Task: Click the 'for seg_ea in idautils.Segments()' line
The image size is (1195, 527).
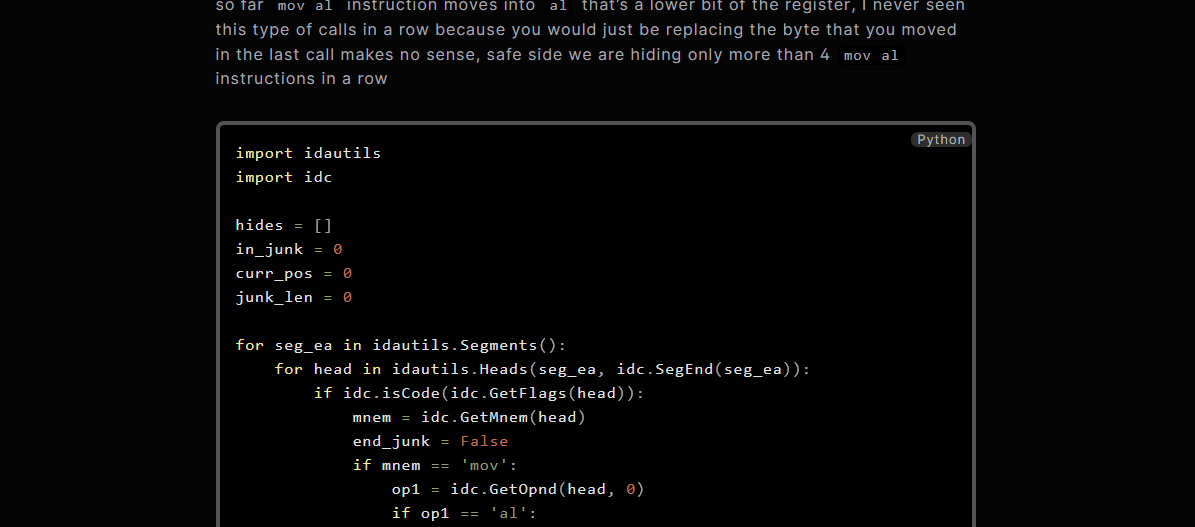Action: (x=401, y=345)
